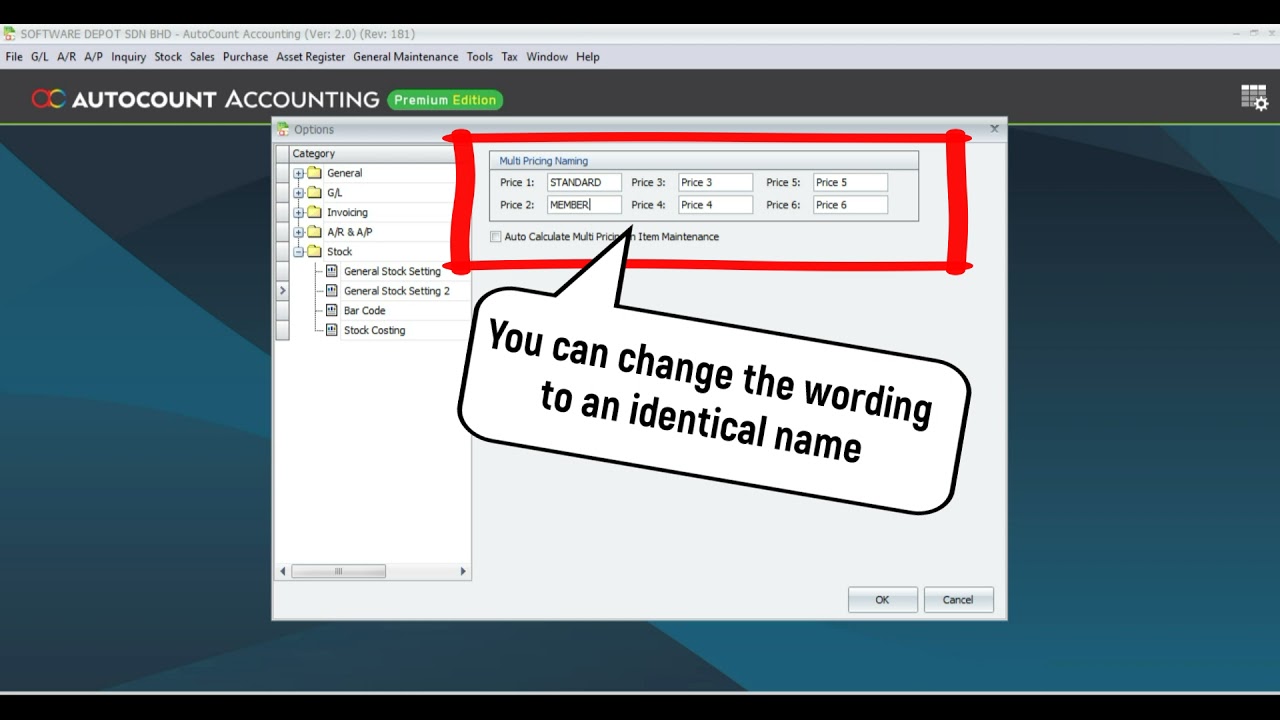Screen dimensions: 1280x720
Task: Select the General folder in Category tree
Action: 344,173
